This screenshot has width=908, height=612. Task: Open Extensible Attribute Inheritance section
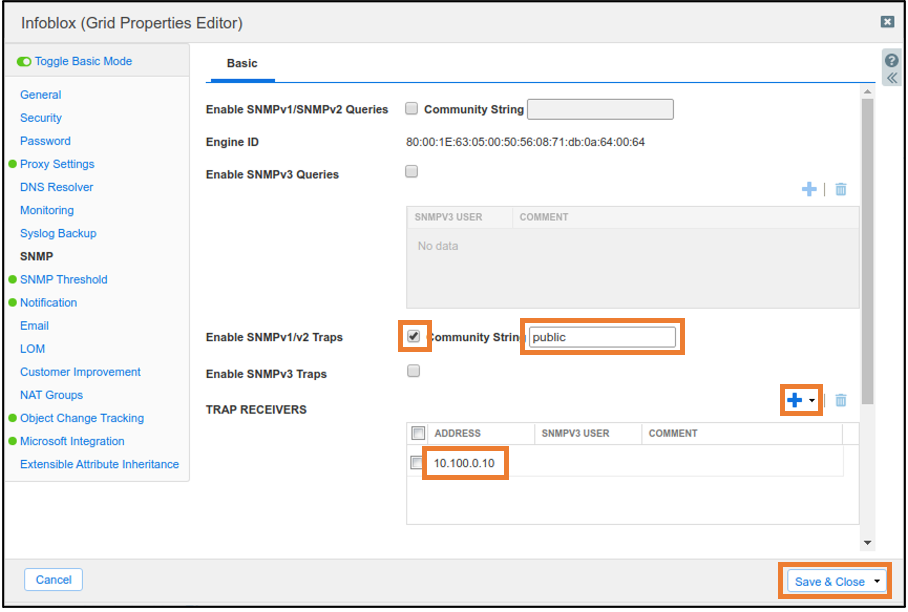click(x=100, y=464)
